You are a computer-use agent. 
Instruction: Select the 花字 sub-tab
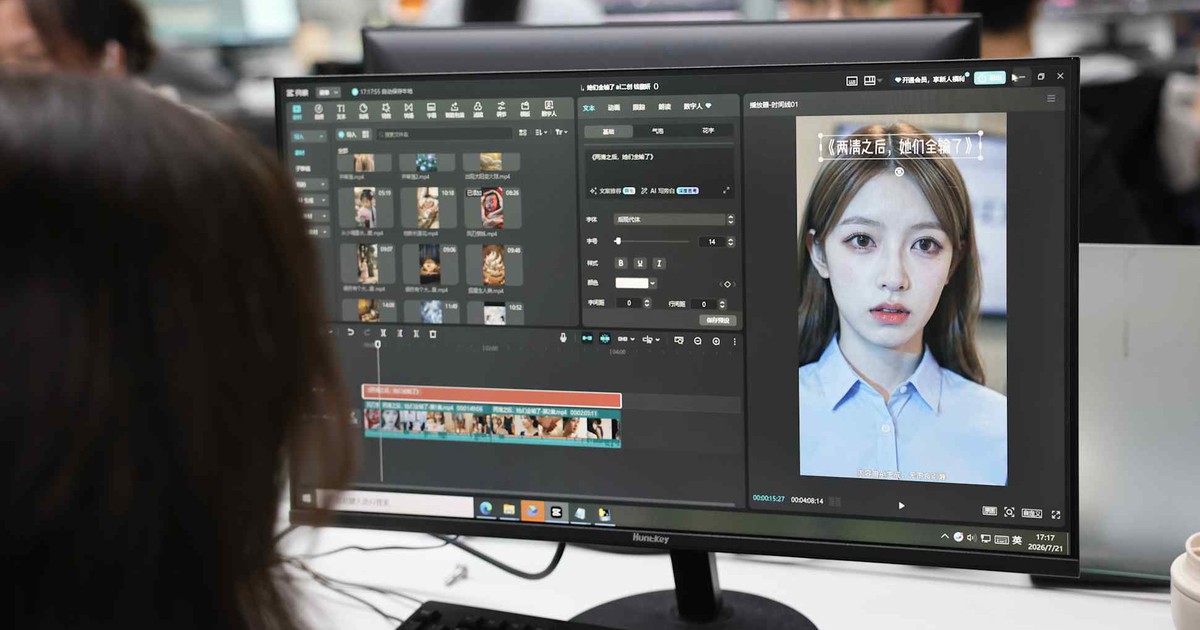coord(708,131)
